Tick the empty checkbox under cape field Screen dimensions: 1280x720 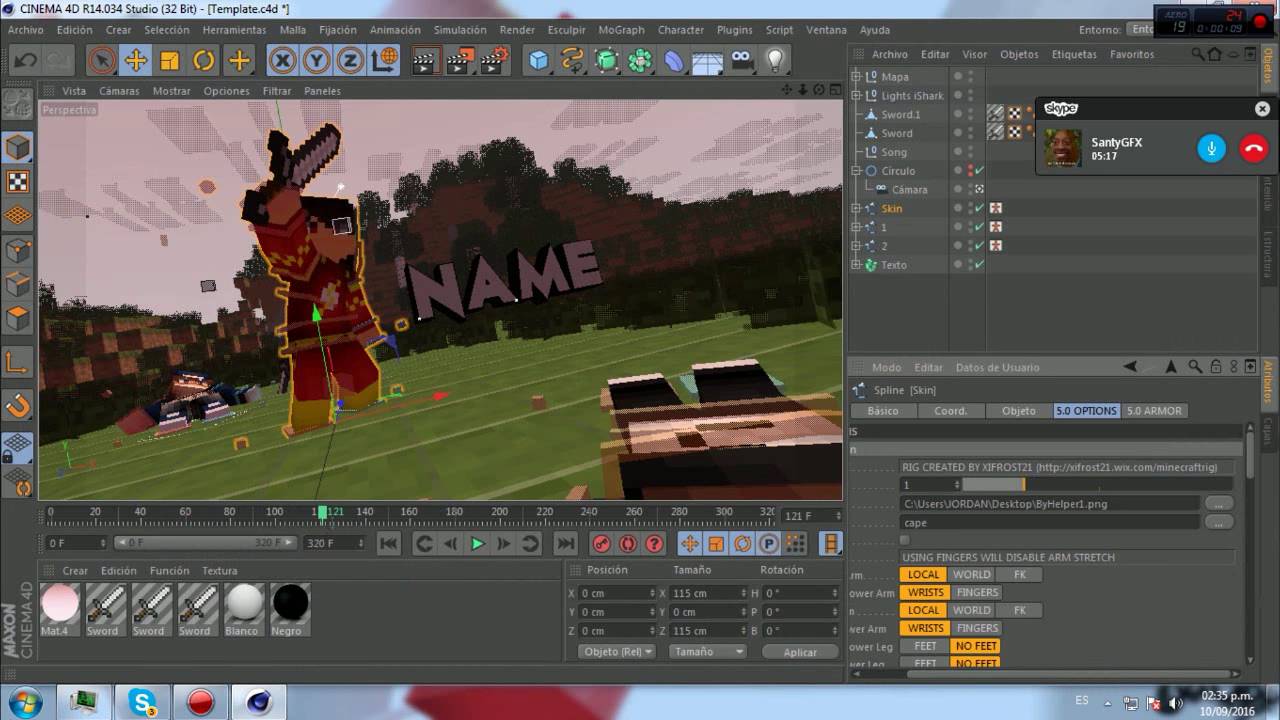pos(905,540)
